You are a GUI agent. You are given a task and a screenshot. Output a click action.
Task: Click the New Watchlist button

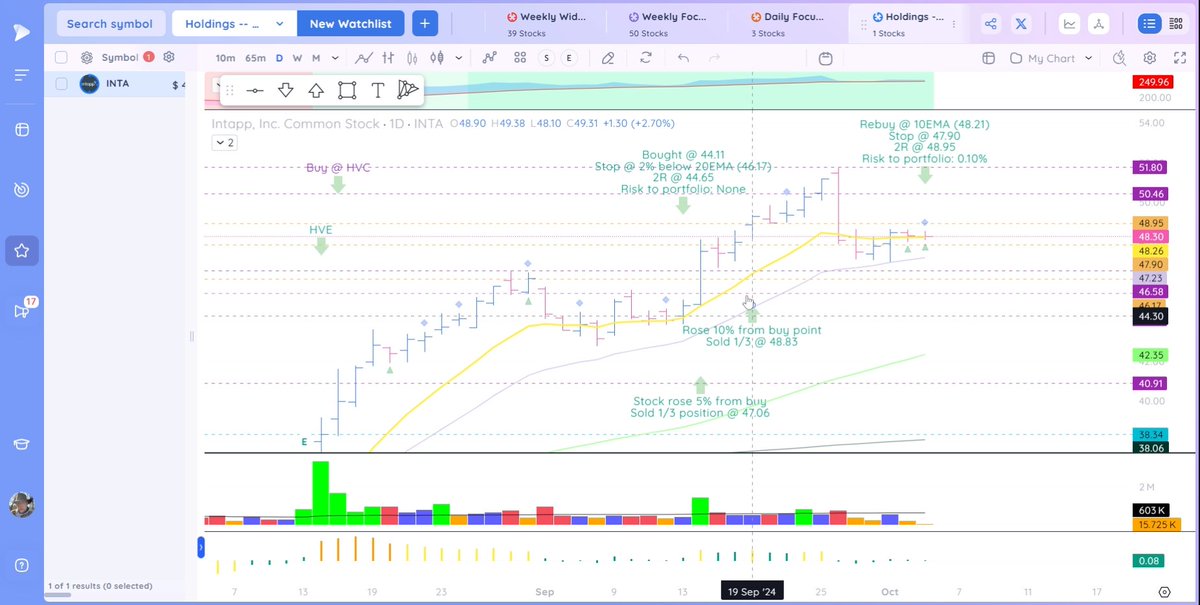pos(350,23)
